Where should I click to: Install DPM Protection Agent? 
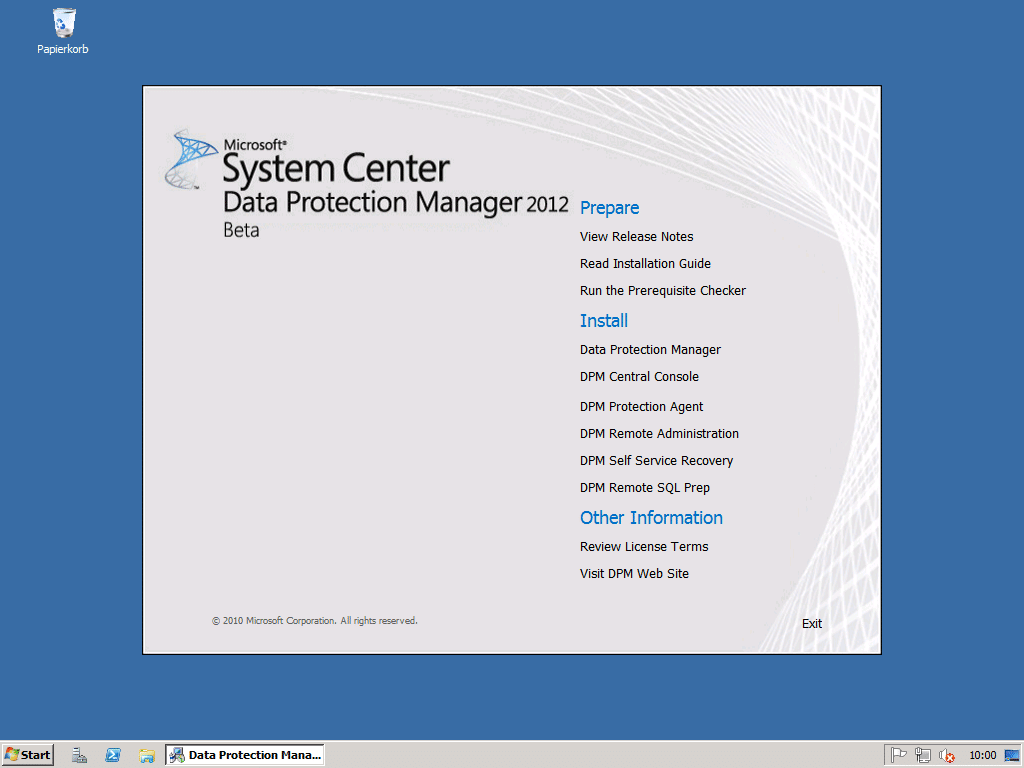(641, 407)
